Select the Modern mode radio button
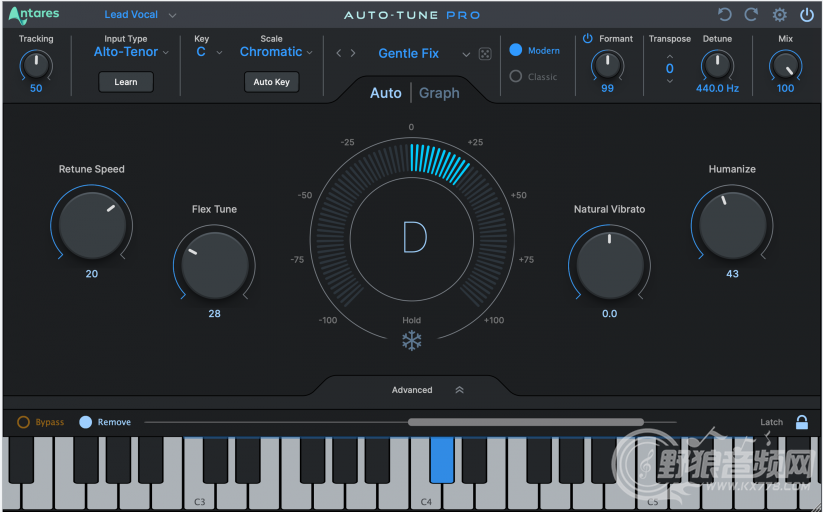Viewport: 823px width, 512px height. (x=515, y=50)
